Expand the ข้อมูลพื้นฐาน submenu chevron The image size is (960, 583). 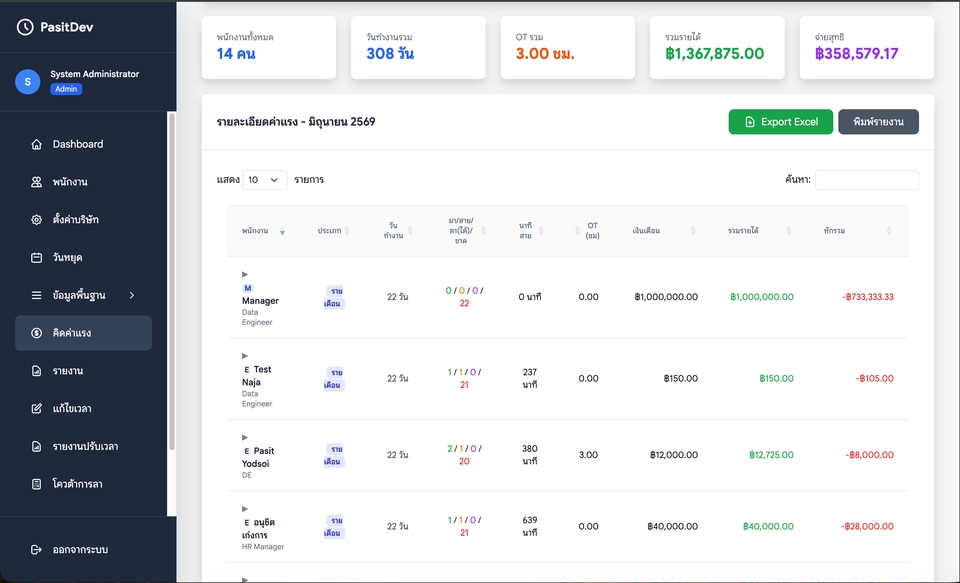[132, 295]
